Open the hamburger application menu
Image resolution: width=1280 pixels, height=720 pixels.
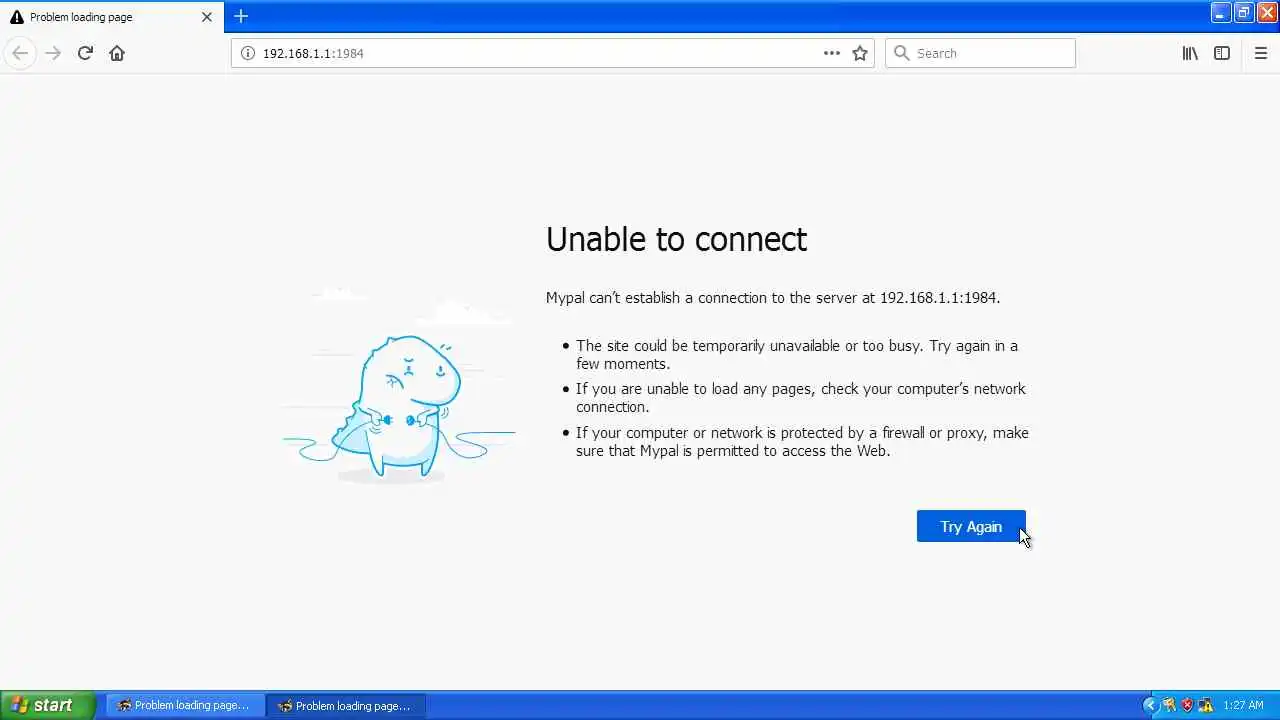[x=1261, y=53]
